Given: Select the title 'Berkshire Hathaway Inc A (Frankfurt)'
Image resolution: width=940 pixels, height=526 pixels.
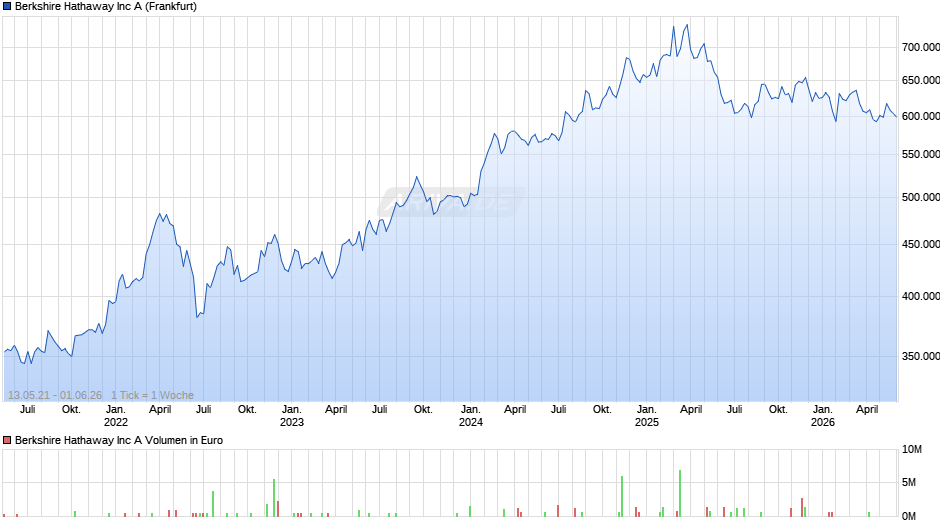Looking at the screenshot, I should pyautogui.click(x=106, y=7).
